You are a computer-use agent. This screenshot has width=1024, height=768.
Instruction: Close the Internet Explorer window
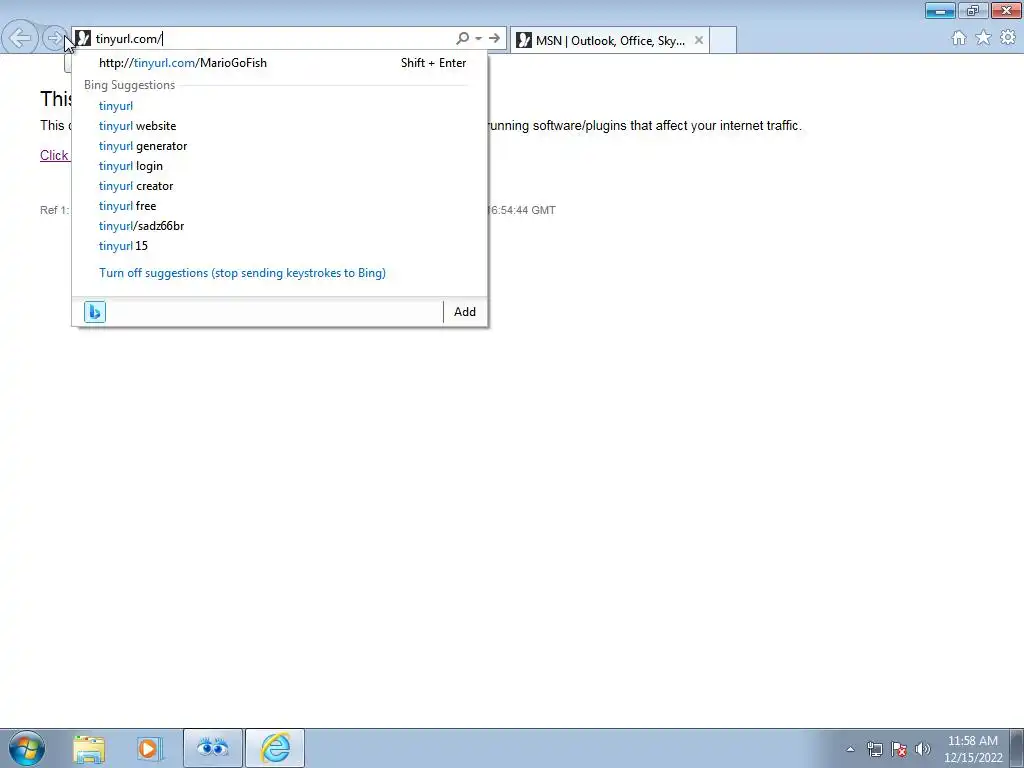(1006, 10)
